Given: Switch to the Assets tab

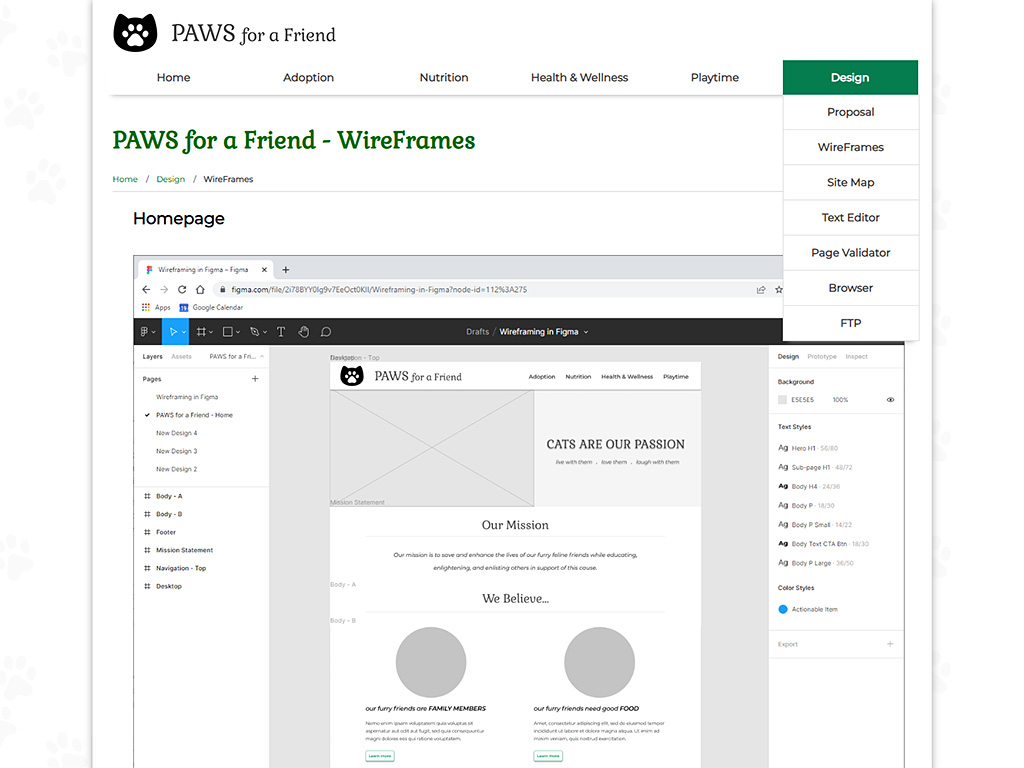Looking at the screenshot, I should click(180, 356).
